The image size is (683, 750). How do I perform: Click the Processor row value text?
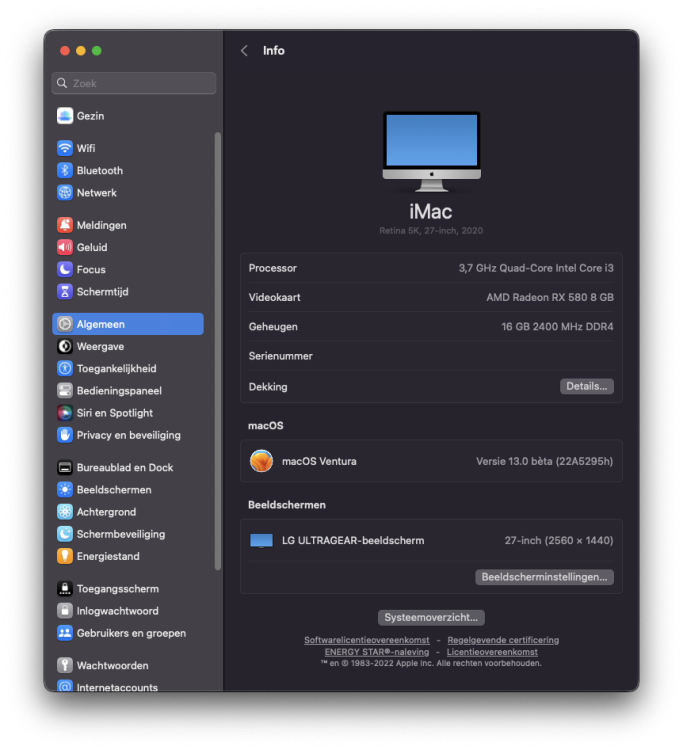click(x=536, y=268)
